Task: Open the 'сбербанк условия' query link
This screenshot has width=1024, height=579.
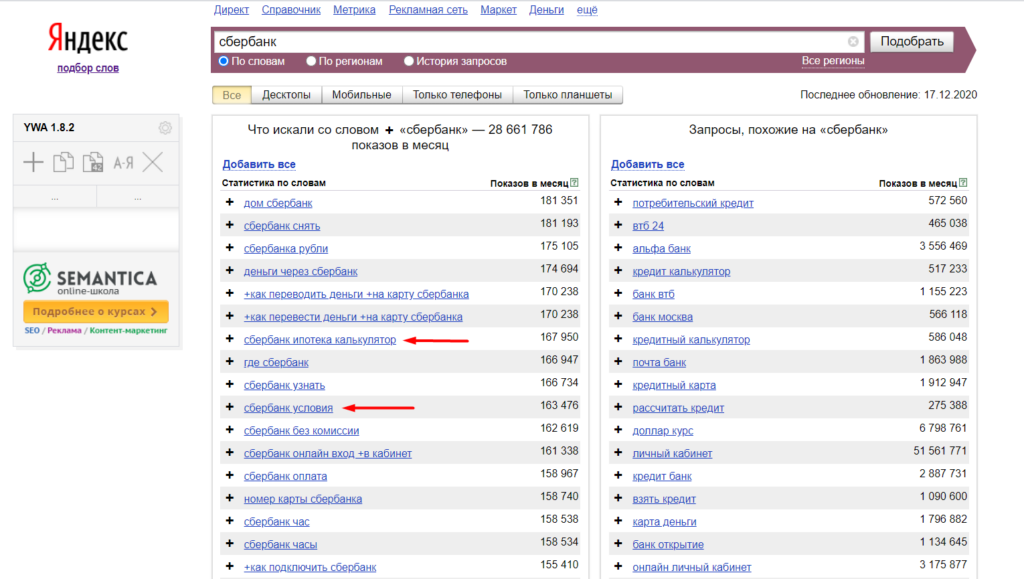Action: pos(288,408)
